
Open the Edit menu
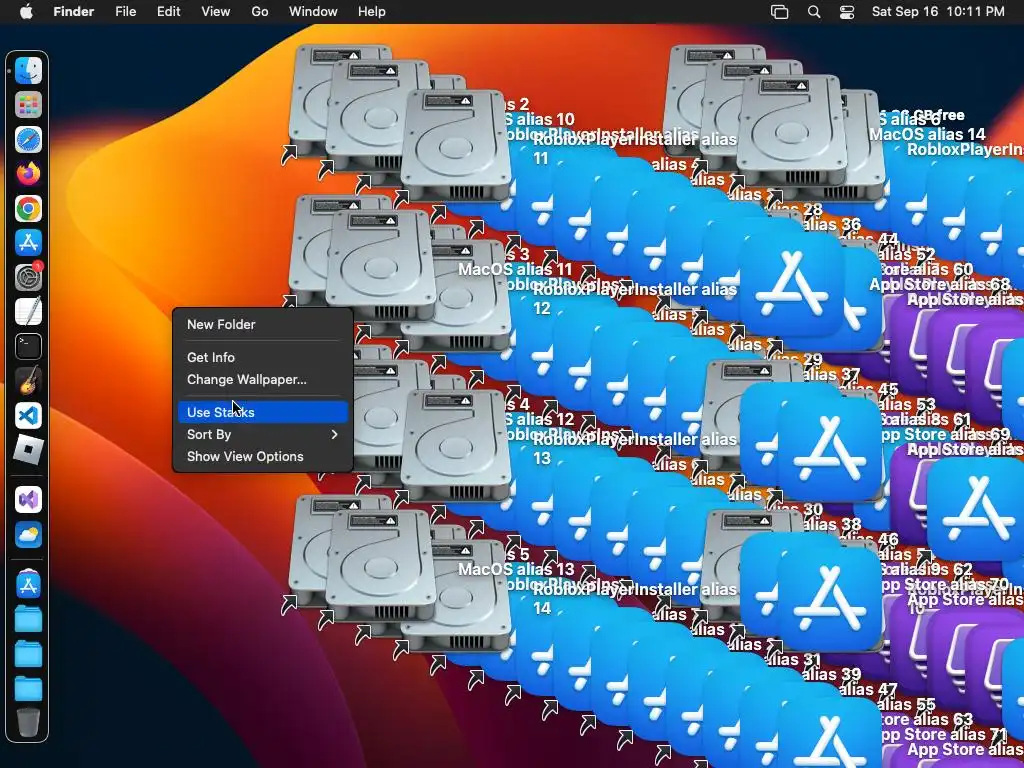coord(168,12)
